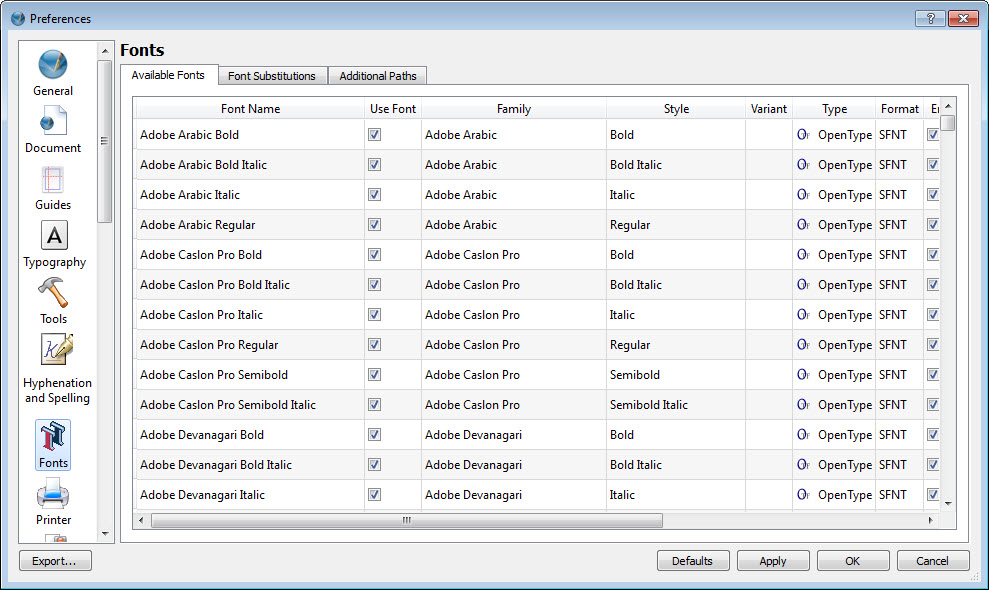
Task: Click font table scroll left arrow
Action: pos(141,520)
